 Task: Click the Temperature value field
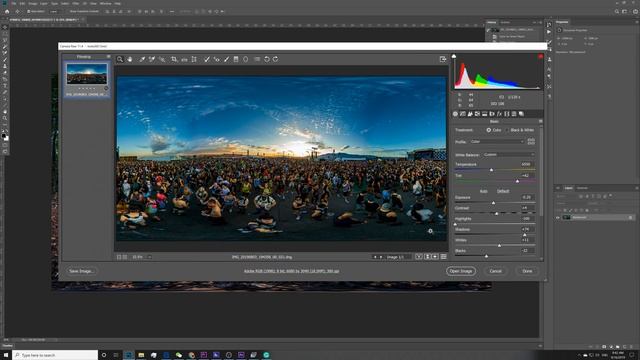(527, 164)
